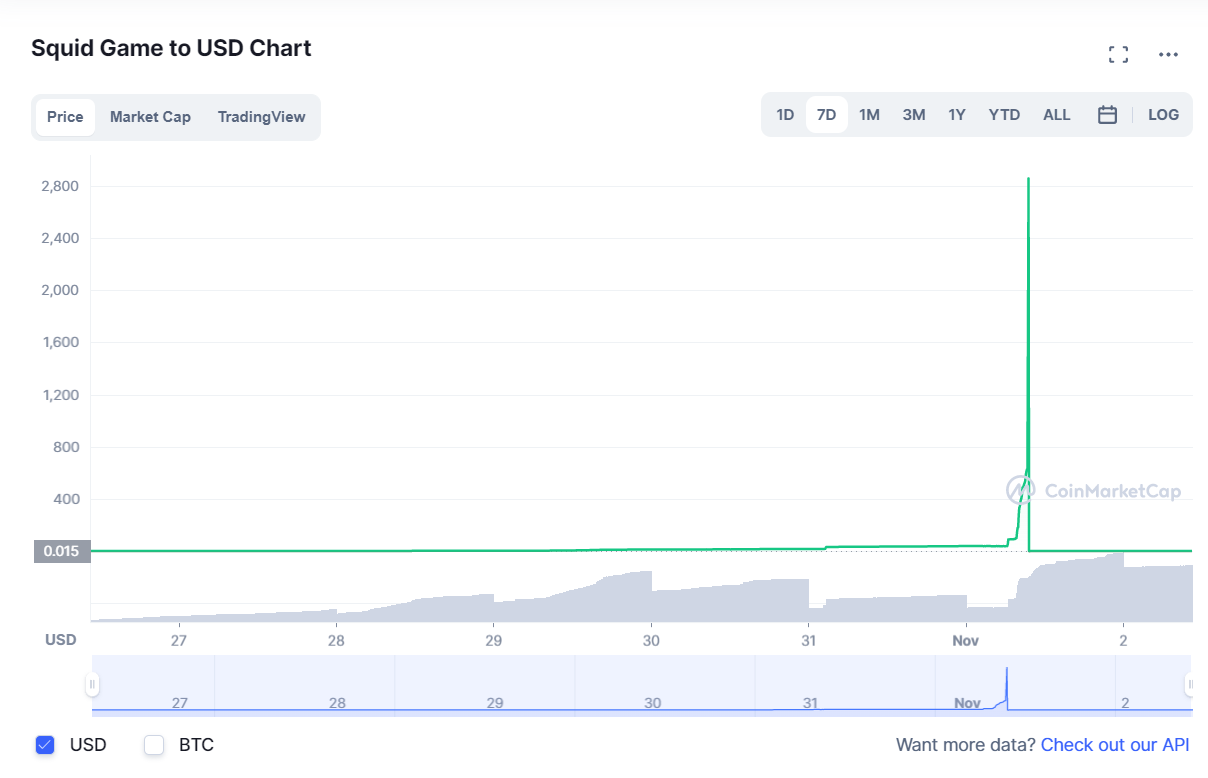The image size is (1208, 778).
Task: Grab the right range slider handle
Action: pyautogui.click(x=1191, y=685)
